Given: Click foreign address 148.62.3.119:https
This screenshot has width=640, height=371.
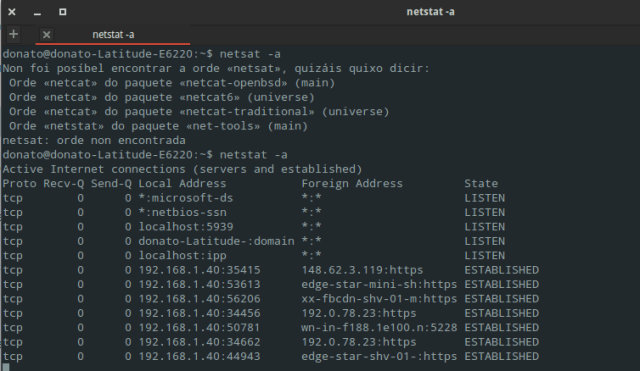Looking at the screenshot, I should click(362, 270).
